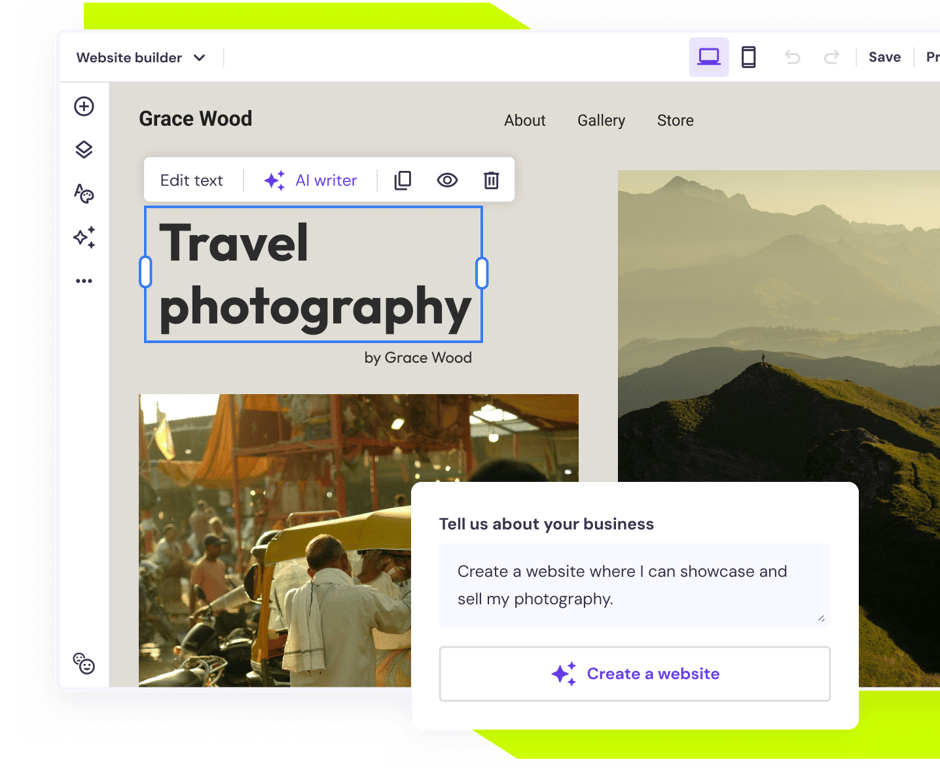Edit the business description text field
The height and width of the screenshot is (768, 940).
(634, 585)
